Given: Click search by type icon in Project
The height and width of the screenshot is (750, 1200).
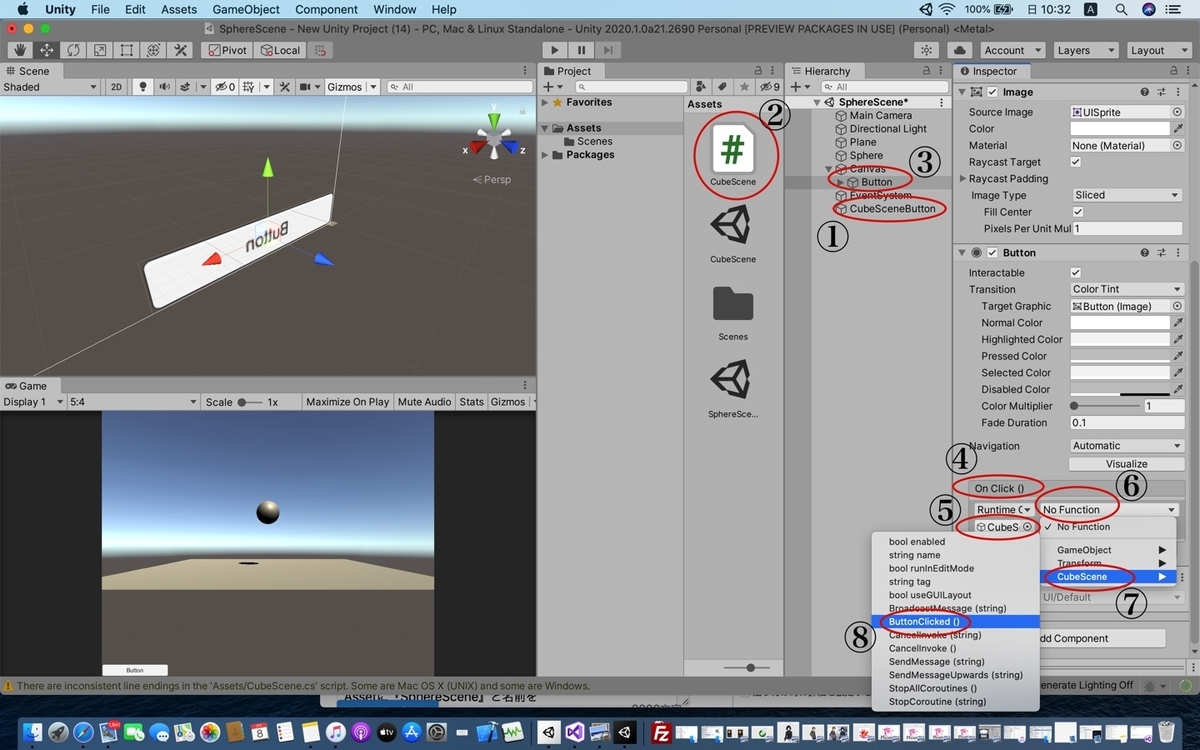Looking at the screenshot, I should click(702, 87).
